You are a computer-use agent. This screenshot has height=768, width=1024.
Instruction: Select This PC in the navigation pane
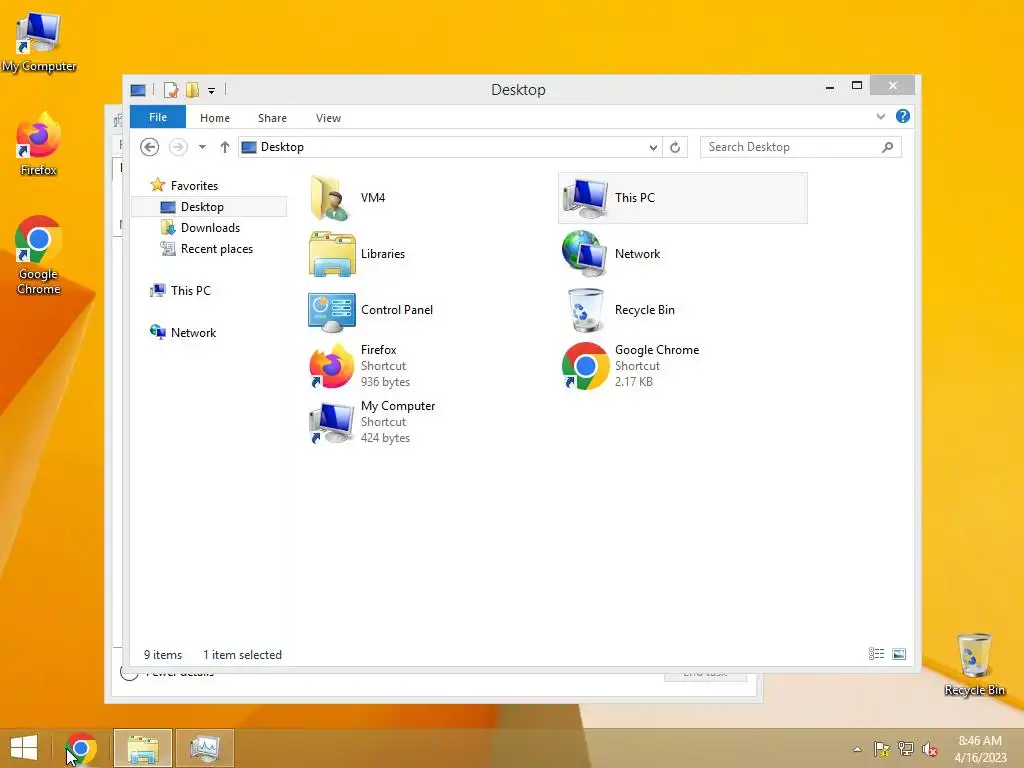(180, 291)
